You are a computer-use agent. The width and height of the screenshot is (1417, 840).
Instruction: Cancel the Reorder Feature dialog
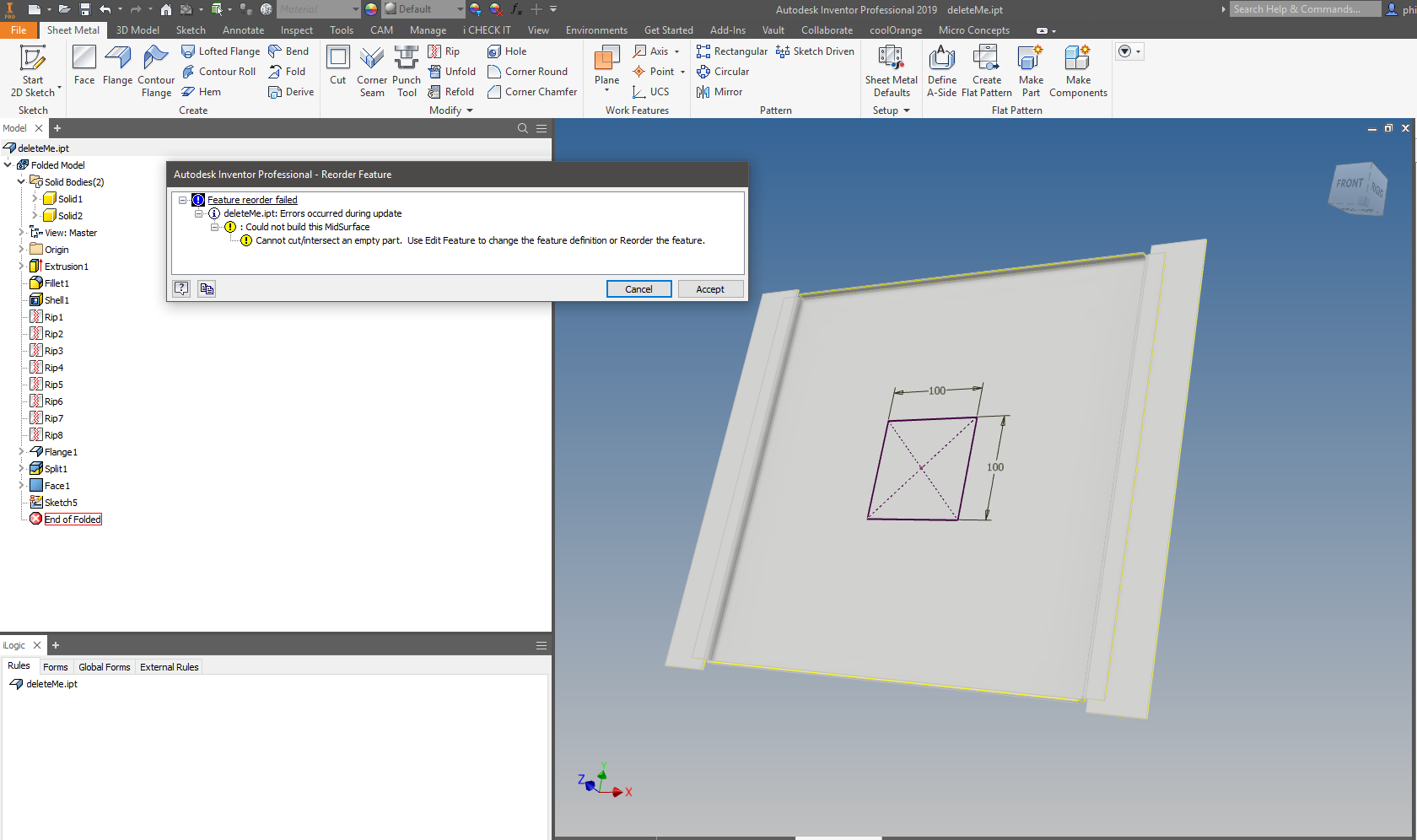coord(638,288)
